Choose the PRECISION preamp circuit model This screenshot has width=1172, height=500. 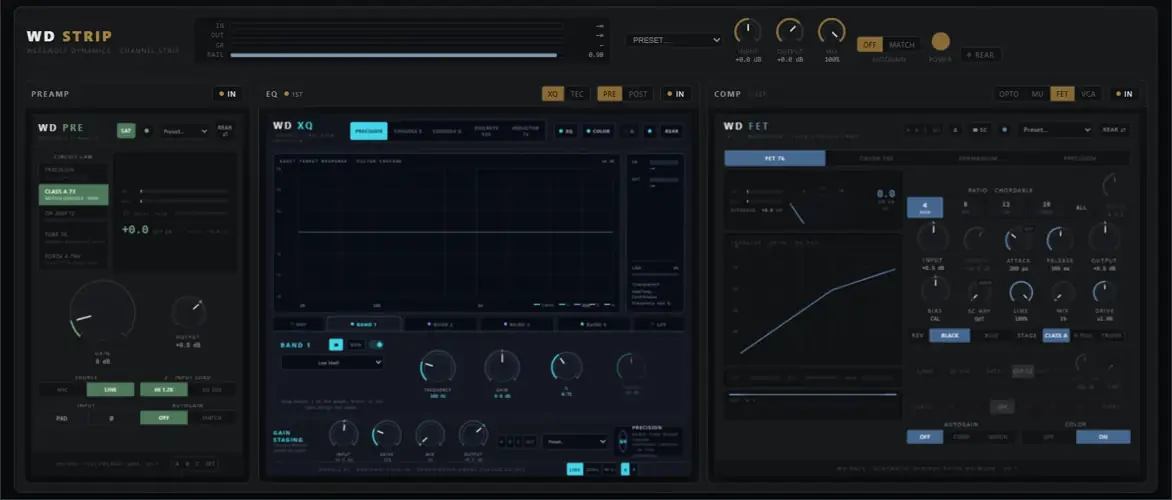click(x=74, y=173)
